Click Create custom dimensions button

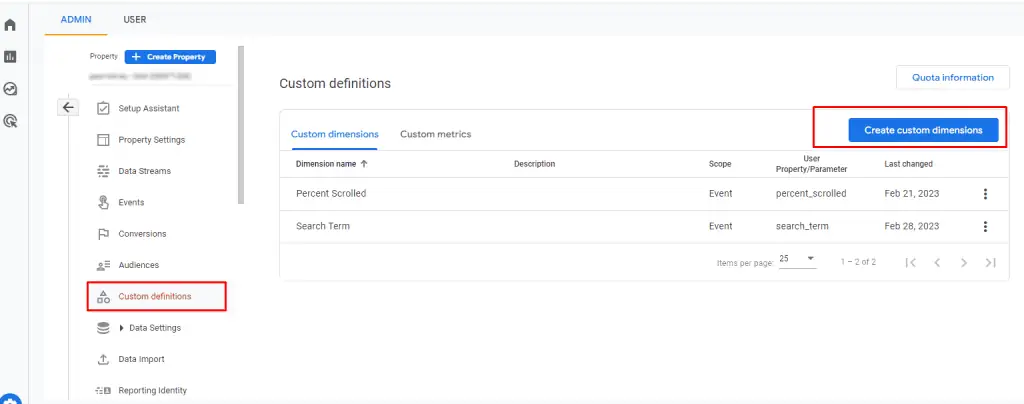[x=923, y=130]
